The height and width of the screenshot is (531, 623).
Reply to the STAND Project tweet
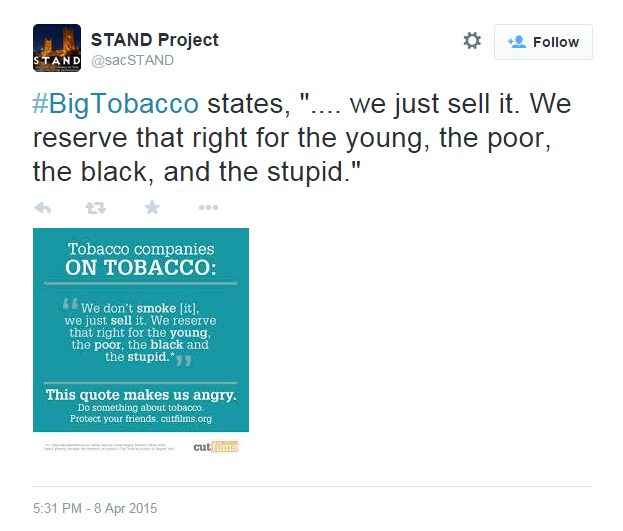point(43,207)
